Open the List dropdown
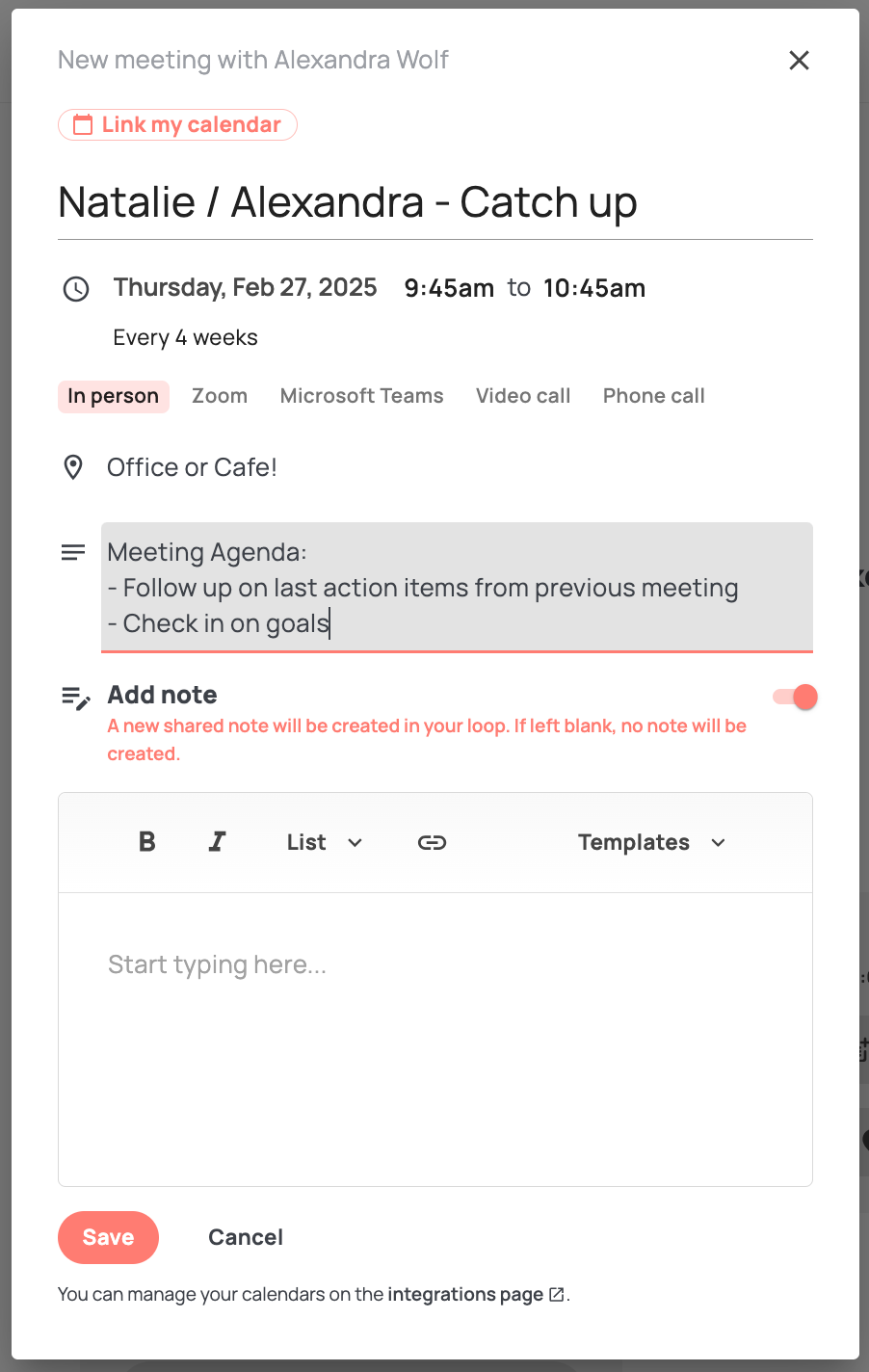This screenshot has height=1372, width=869. (x=325, y=842)
